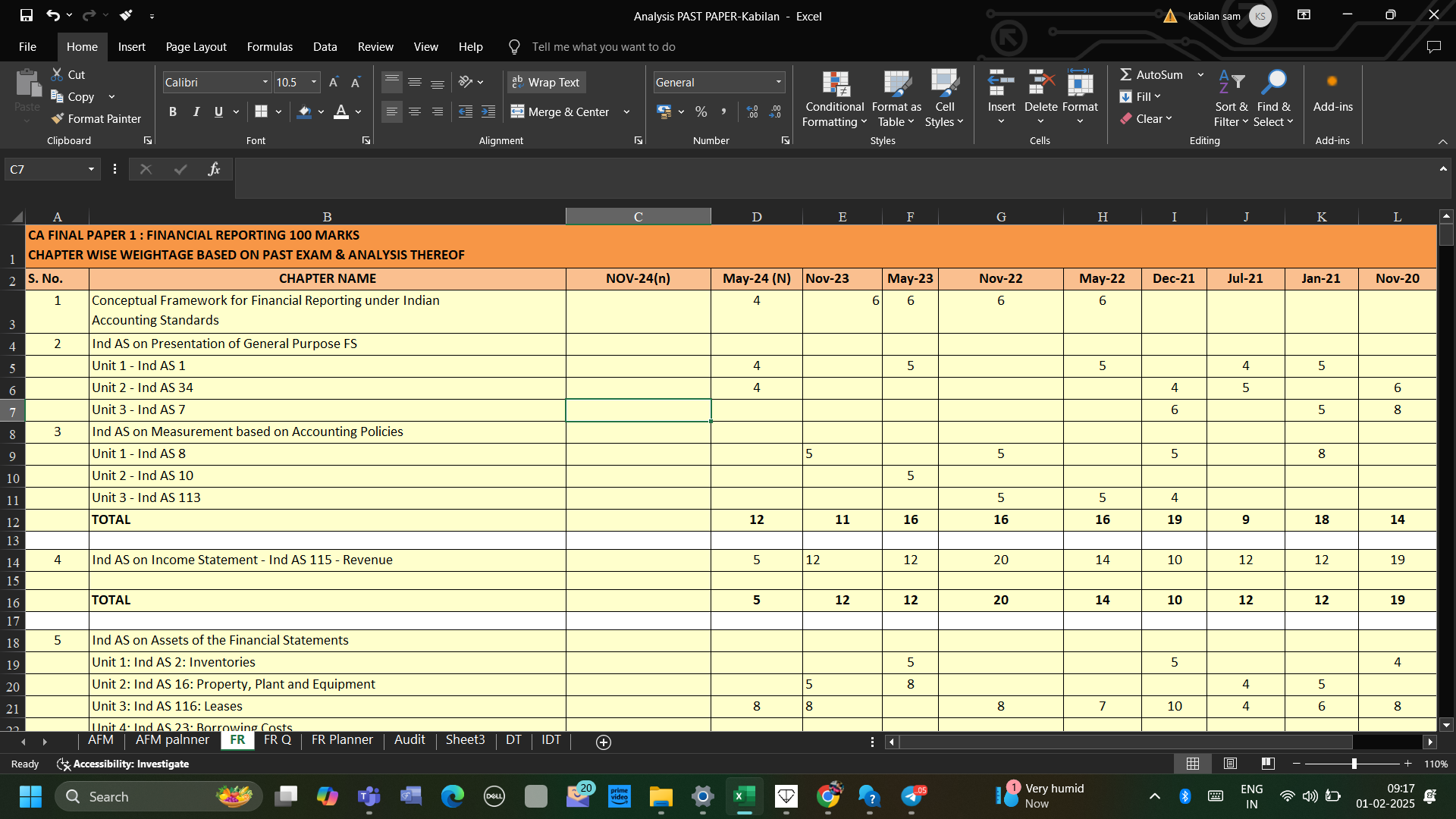The height and width of the screenshot is (819, 1456).
Task: Switch to Page Layout view in status bar
Action: click(1230, 764)
